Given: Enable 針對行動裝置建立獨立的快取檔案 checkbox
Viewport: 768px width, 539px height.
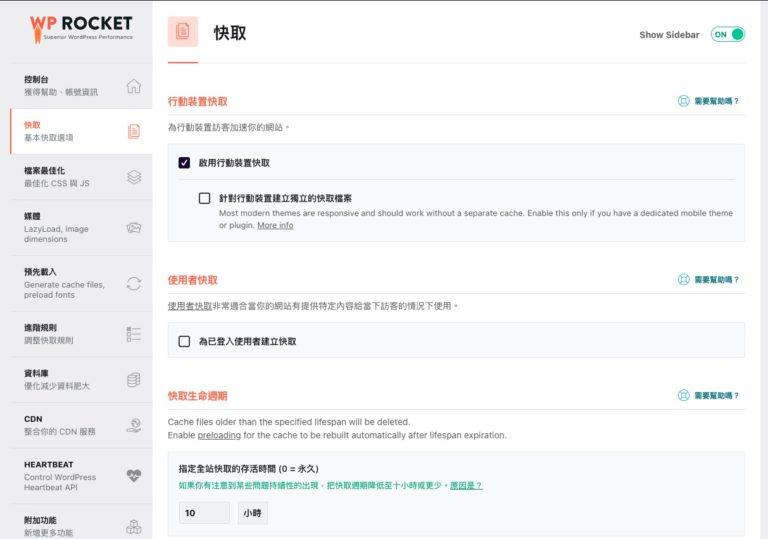Looking at the screenshot, I should [205, 198].
